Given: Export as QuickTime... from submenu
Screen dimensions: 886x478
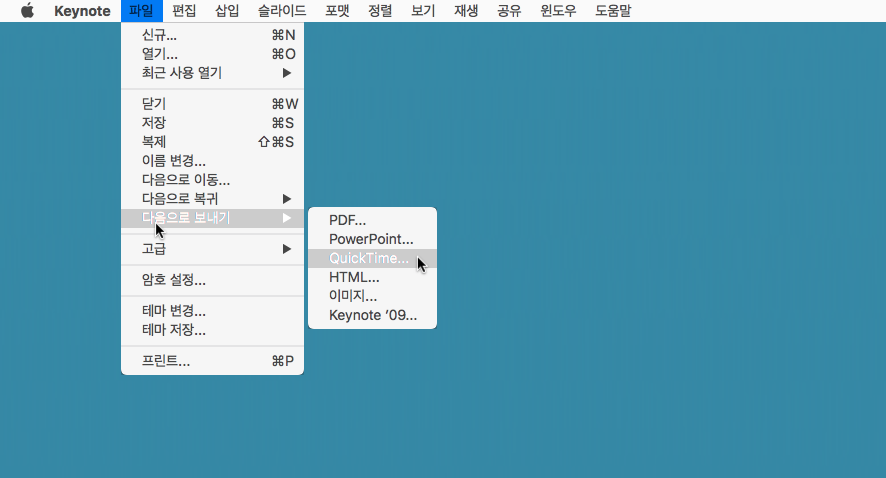Looking at the screenshot, I should pyautogui.click(x=372, y=258).
